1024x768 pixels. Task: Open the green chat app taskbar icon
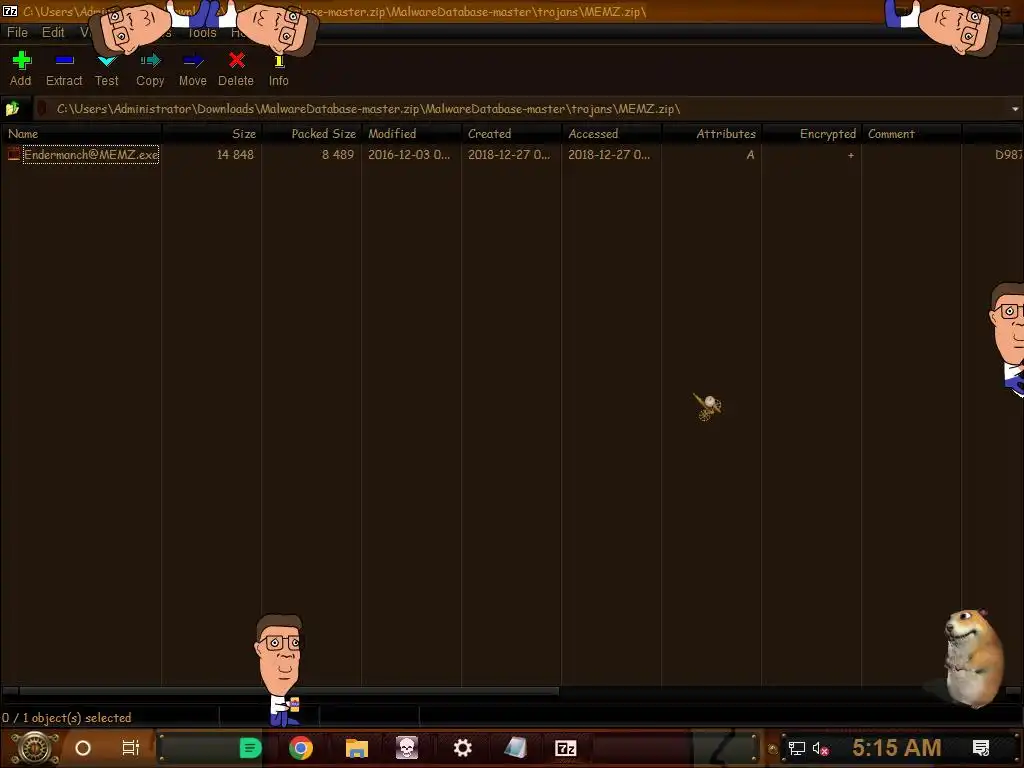[x=250, y=748]
